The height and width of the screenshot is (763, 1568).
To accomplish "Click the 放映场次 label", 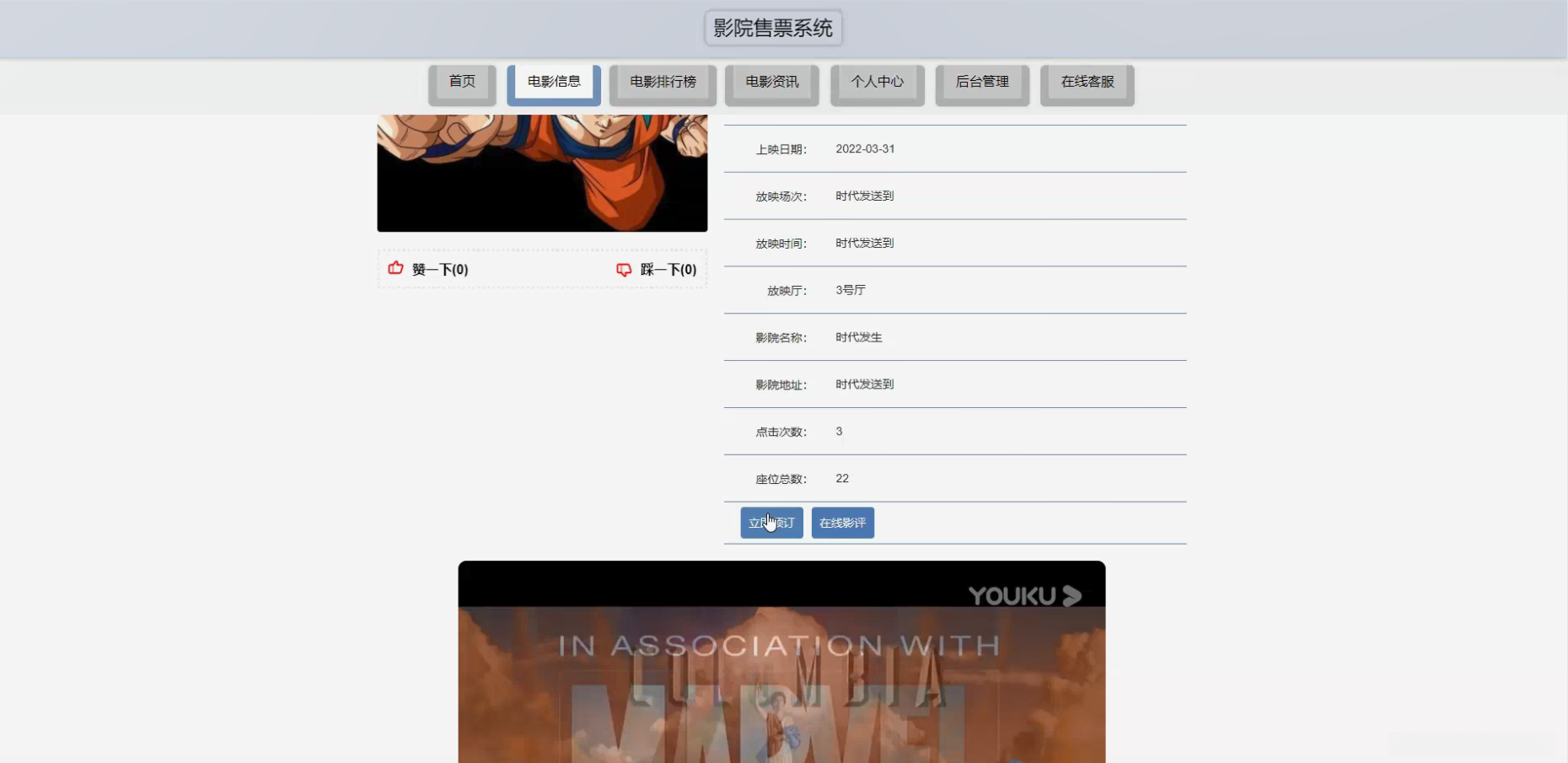I will (x=781, y=197).
